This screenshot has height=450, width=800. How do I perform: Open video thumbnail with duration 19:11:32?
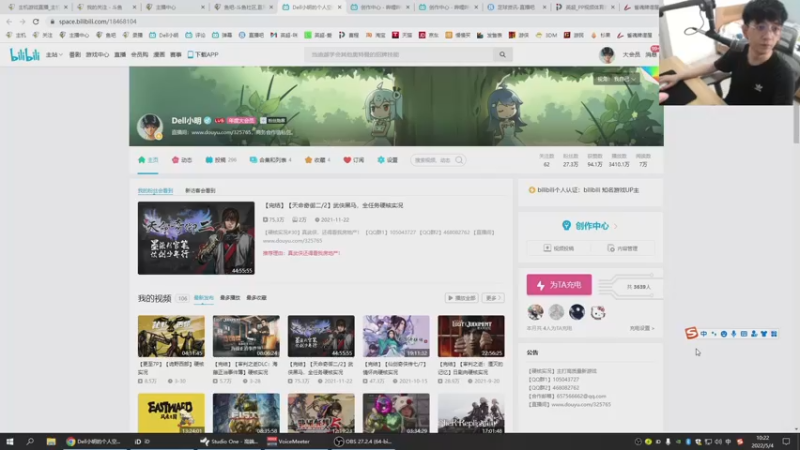coord(396,336)
